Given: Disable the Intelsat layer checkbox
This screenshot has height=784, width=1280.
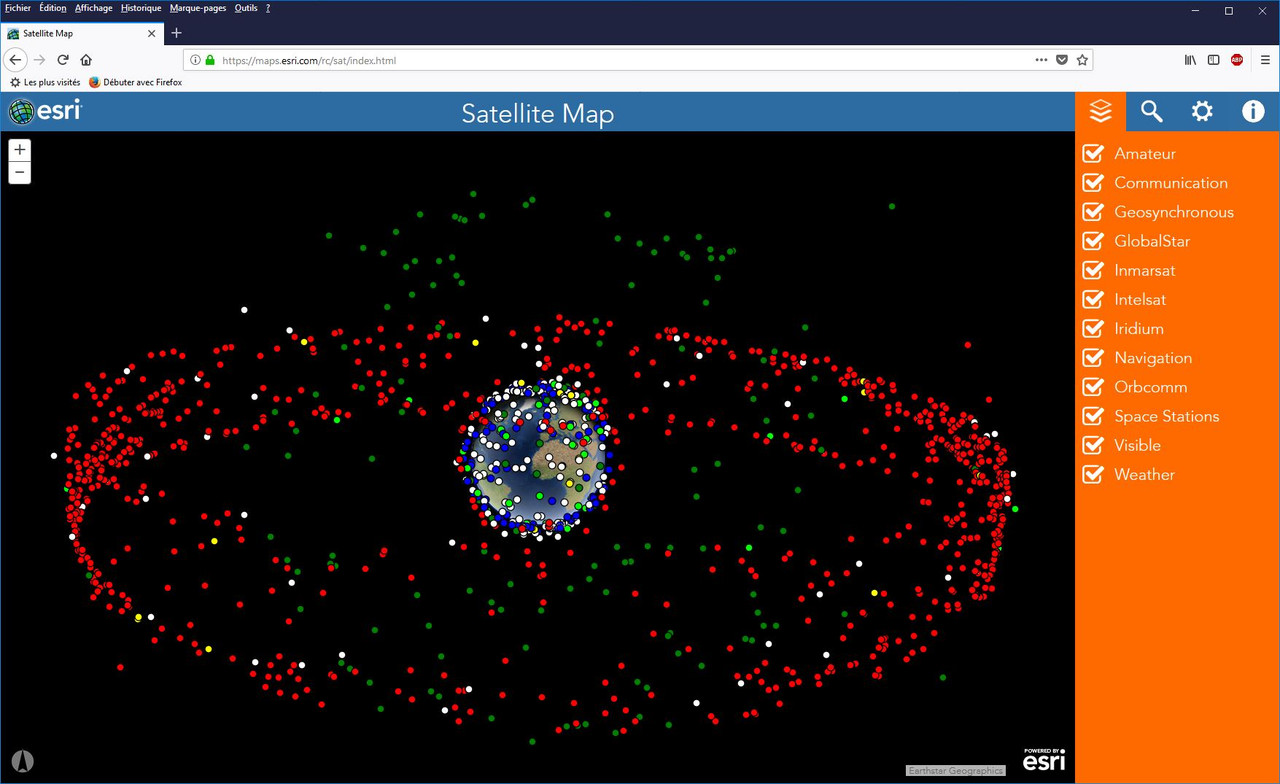Looking at the screenshot, I should point(1094,299).
